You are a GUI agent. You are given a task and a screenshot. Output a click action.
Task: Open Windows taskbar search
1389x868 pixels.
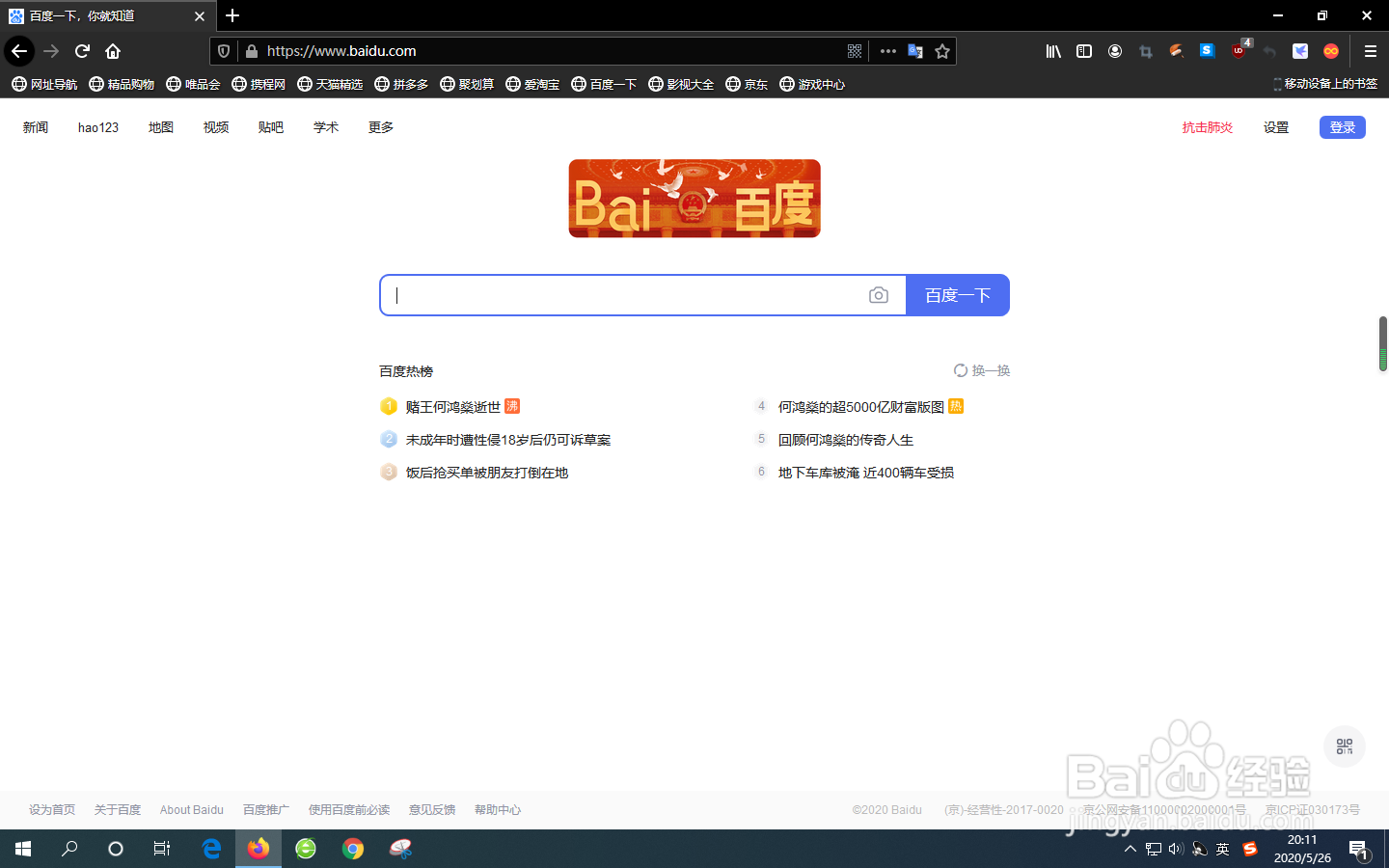(69, 849)
